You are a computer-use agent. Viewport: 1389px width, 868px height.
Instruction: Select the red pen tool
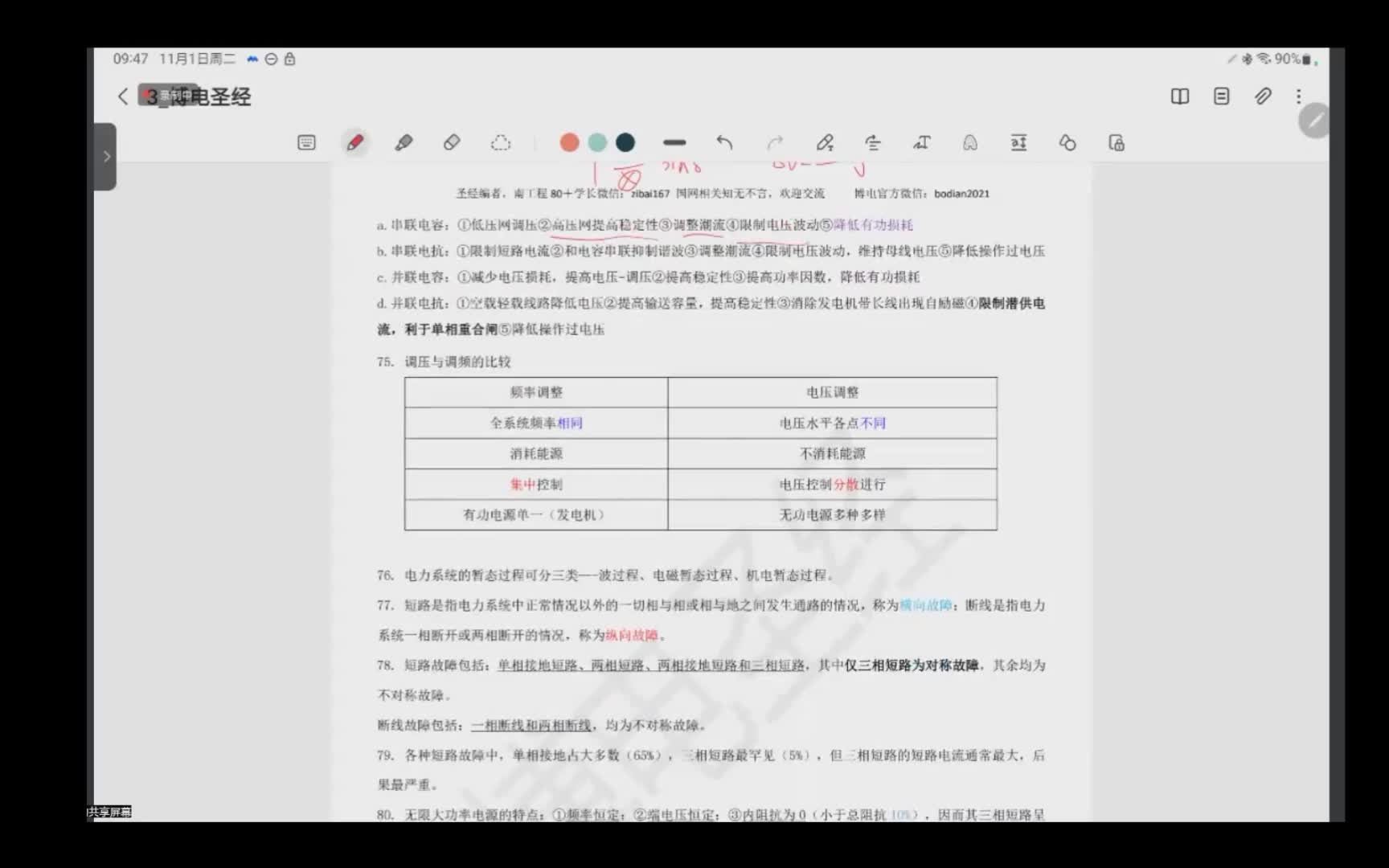click(x=354, y=143)
